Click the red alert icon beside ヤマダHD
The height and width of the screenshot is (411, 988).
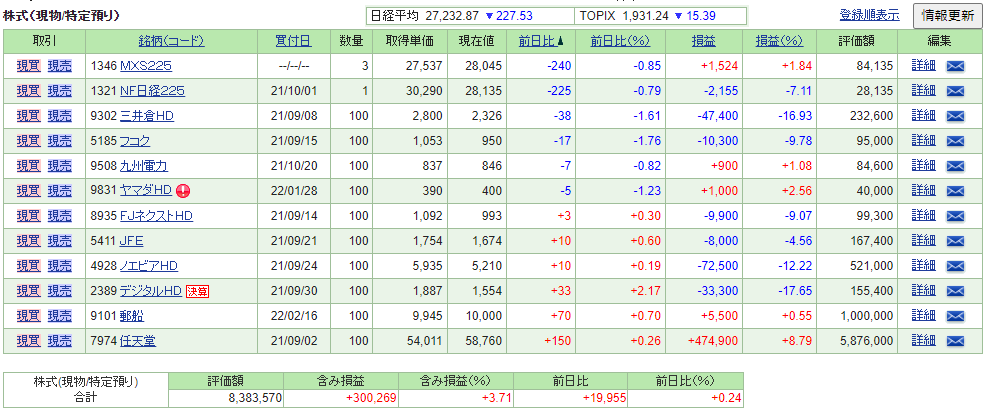coord(183,191)
